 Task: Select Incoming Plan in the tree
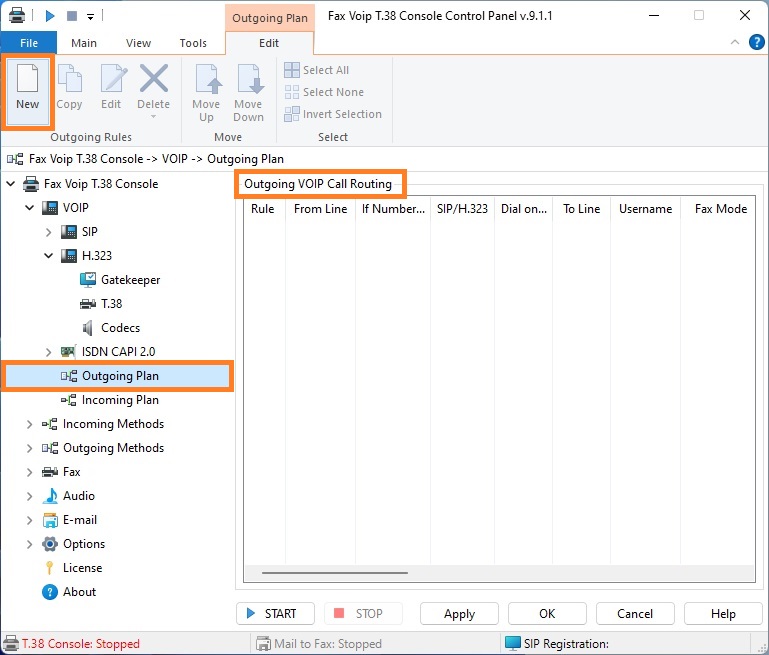[x=120, y=400]
